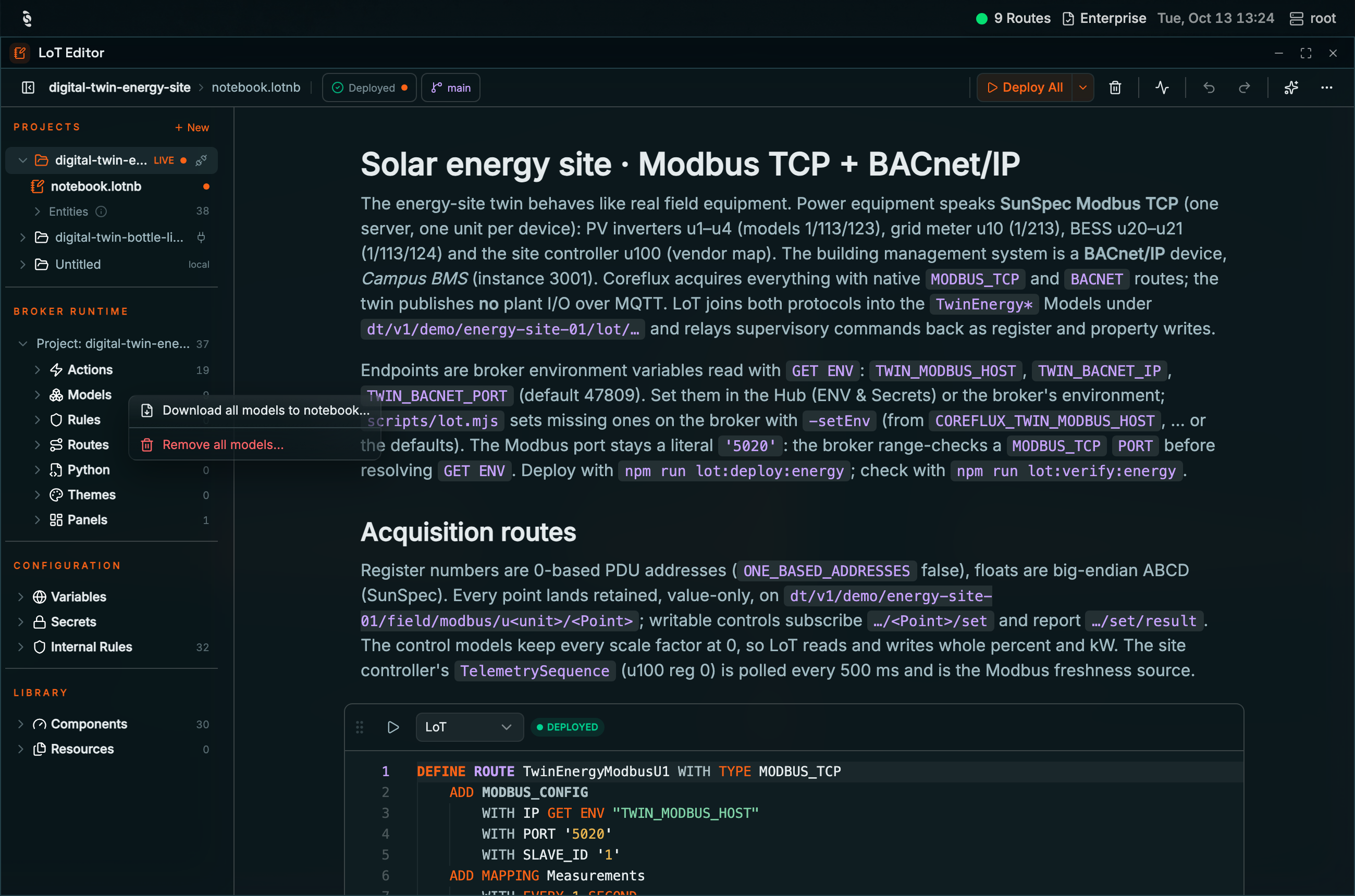Collapse the digital-twin-e... project folder
The width and height of the screenshot is (1355, 896).
pyautogui.click(x=23, y=160)
